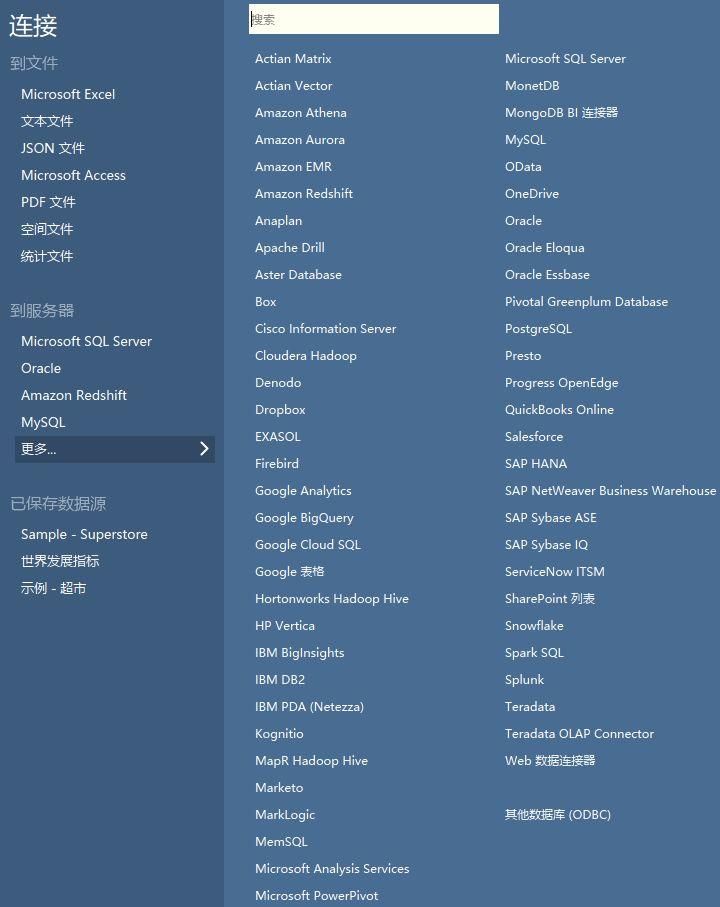This screenshot has width=720, height=907.
Task: Connect to Anaplan
Action: [278, 220]
